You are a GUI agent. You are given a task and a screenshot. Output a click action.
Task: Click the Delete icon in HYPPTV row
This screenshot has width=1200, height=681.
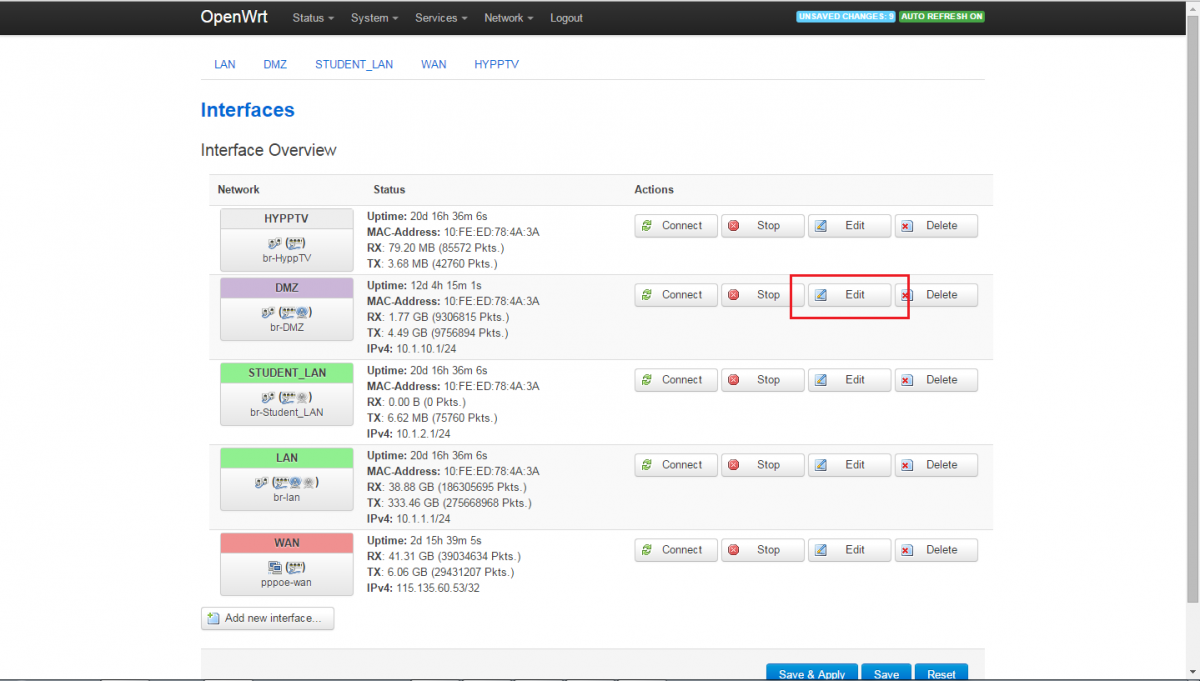pyautogui.click(x=907, y=226)
